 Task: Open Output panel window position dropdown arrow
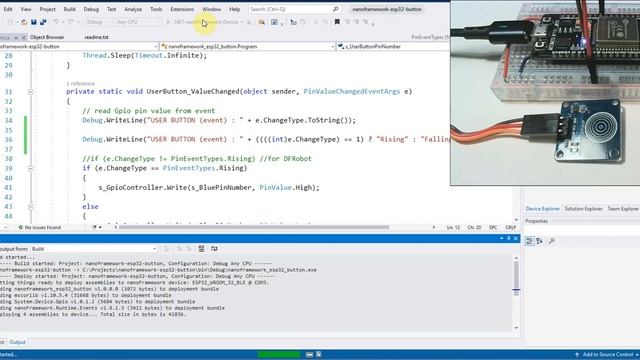click(501, 238)
